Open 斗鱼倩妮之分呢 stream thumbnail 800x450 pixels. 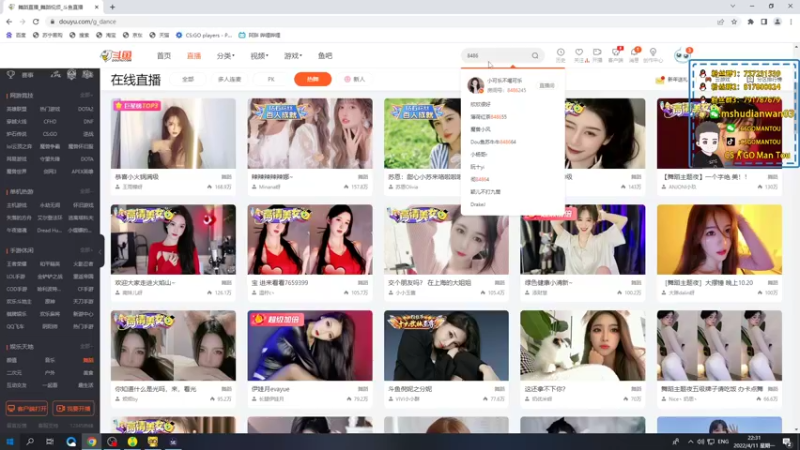point(446,345)
